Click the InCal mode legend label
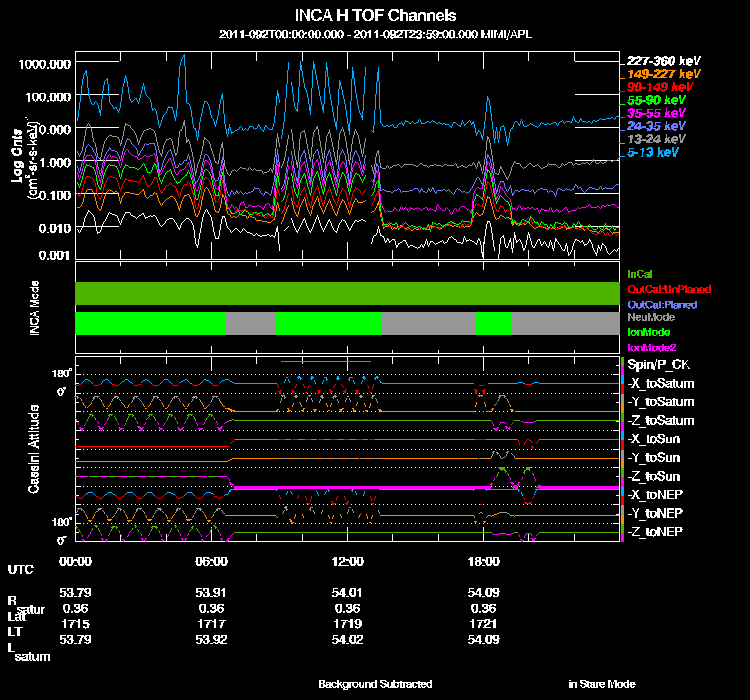 [640, 273]
